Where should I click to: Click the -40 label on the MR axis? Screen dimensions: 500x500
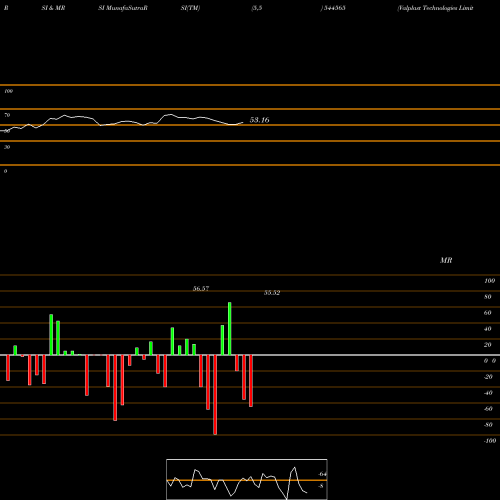488,393
